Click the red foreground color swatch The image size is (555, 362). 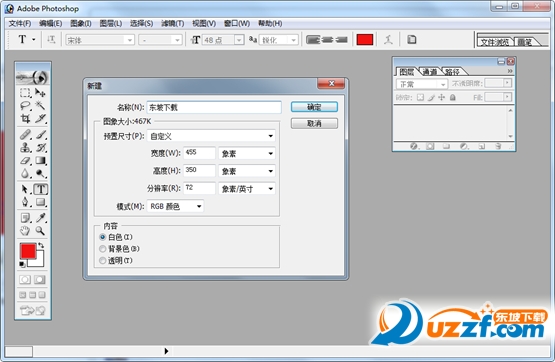click(28, 251)
